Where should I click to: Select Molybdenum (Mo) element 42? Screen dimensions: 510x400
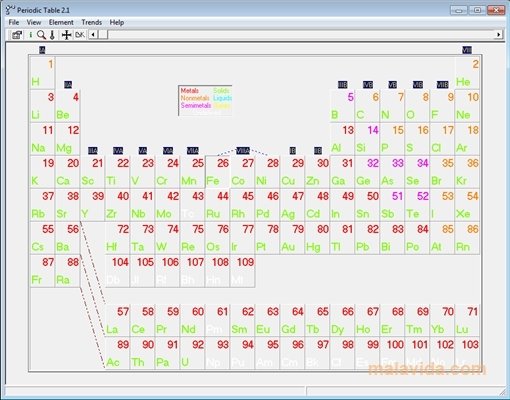coord(167,205)
